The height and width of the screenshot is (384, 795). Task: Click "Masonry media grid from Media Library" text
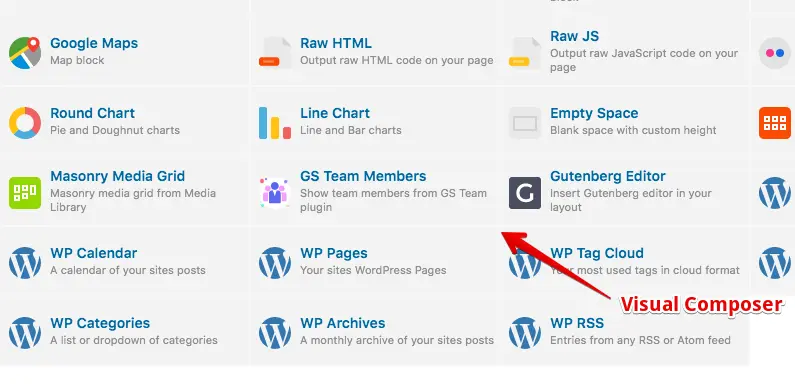click(132, 200)
